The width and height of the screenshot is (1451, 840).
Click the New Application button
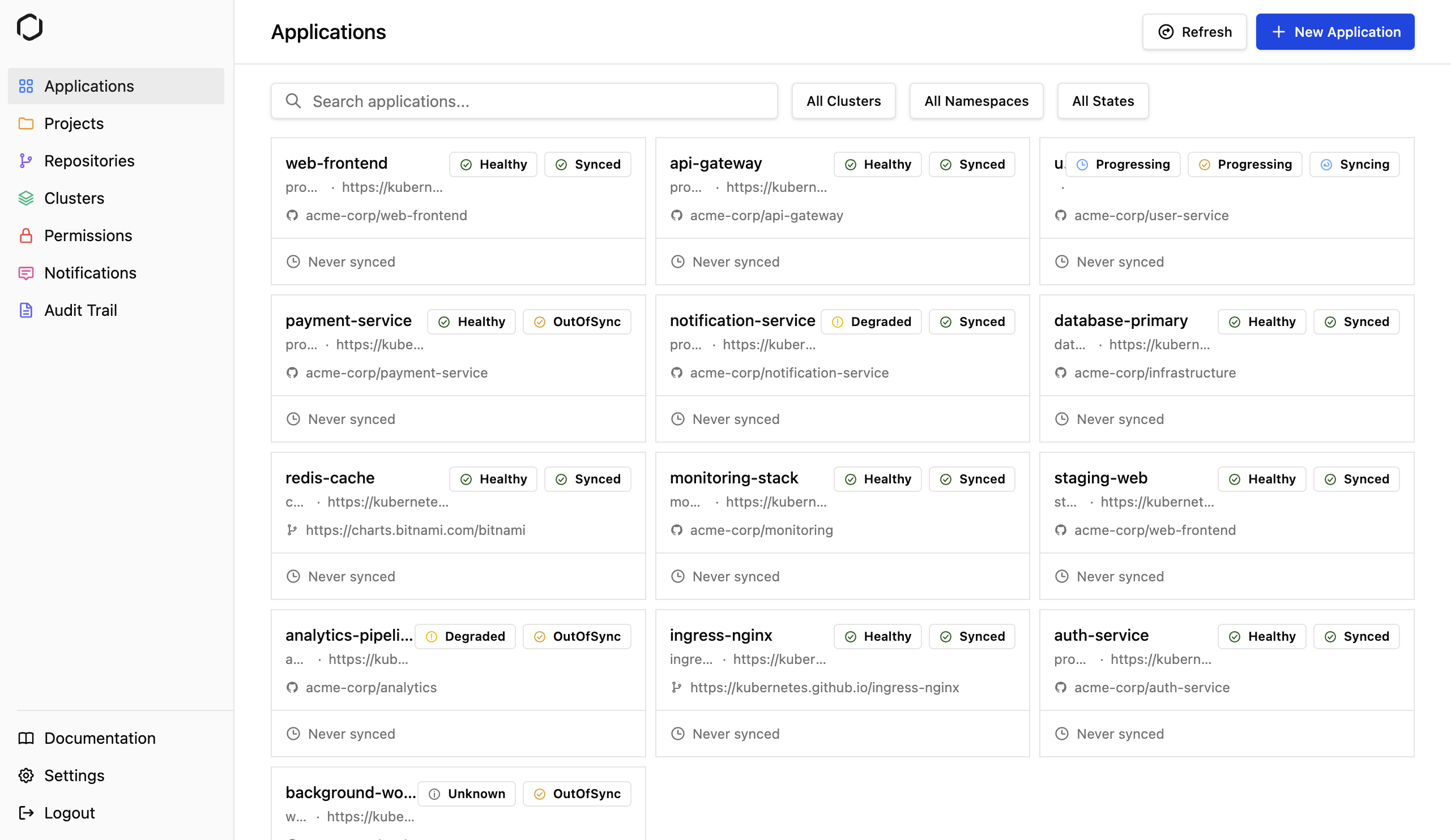click(1335, 32)
